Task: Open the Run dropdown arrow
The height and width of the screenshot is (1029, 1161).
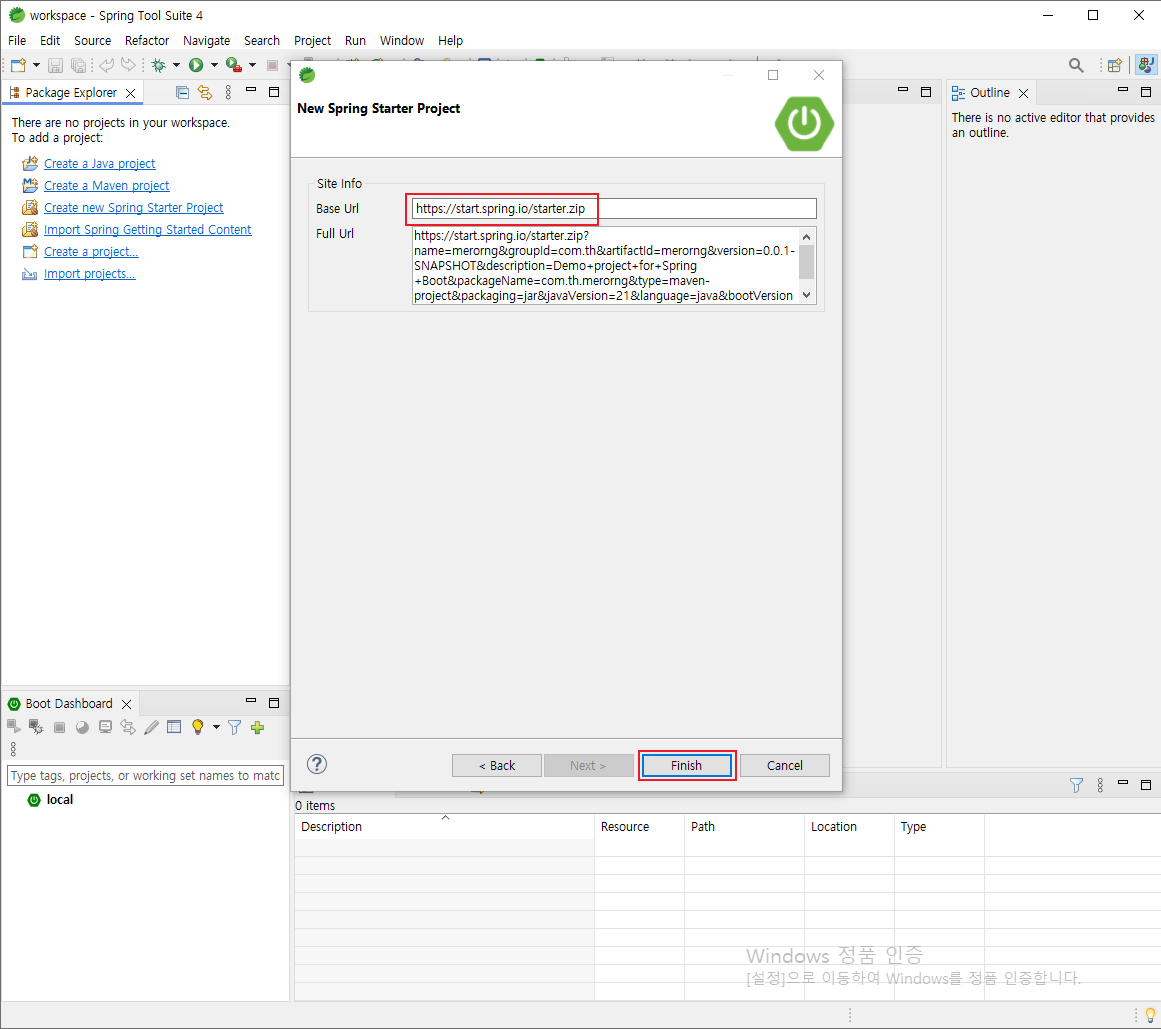Action: (x=215, y=65)
